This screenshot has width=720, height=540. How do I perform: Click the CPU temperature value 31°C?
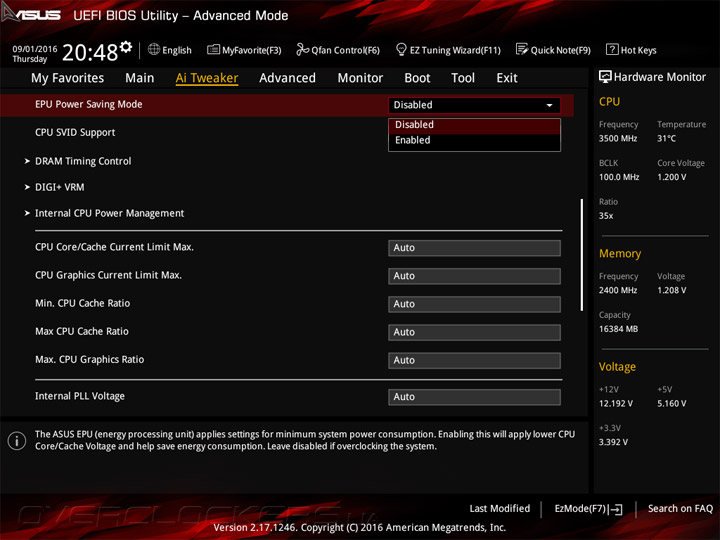click(666, 139)
